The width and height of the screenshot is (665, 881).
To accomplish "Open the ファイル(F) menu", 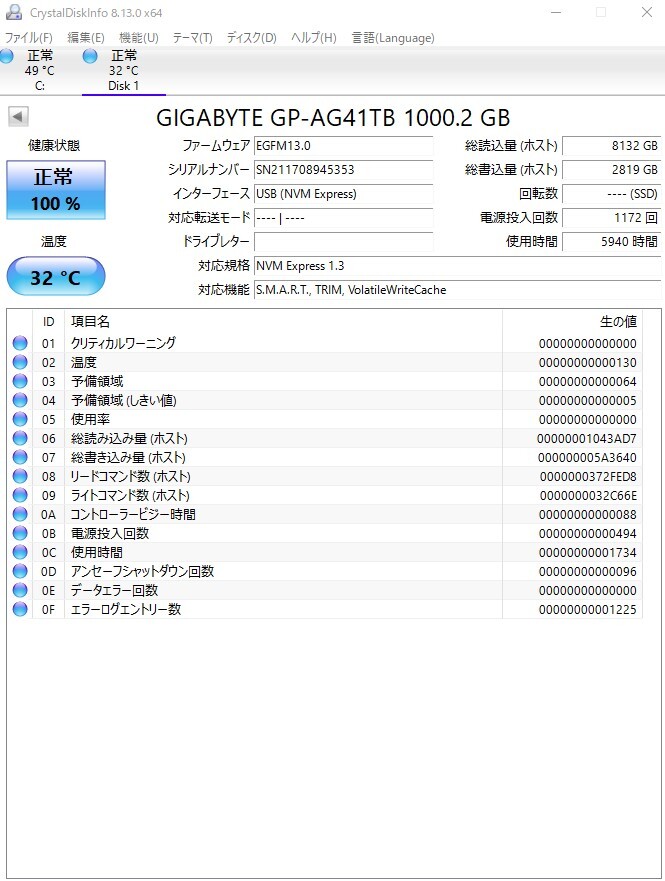I will point(29,38).
